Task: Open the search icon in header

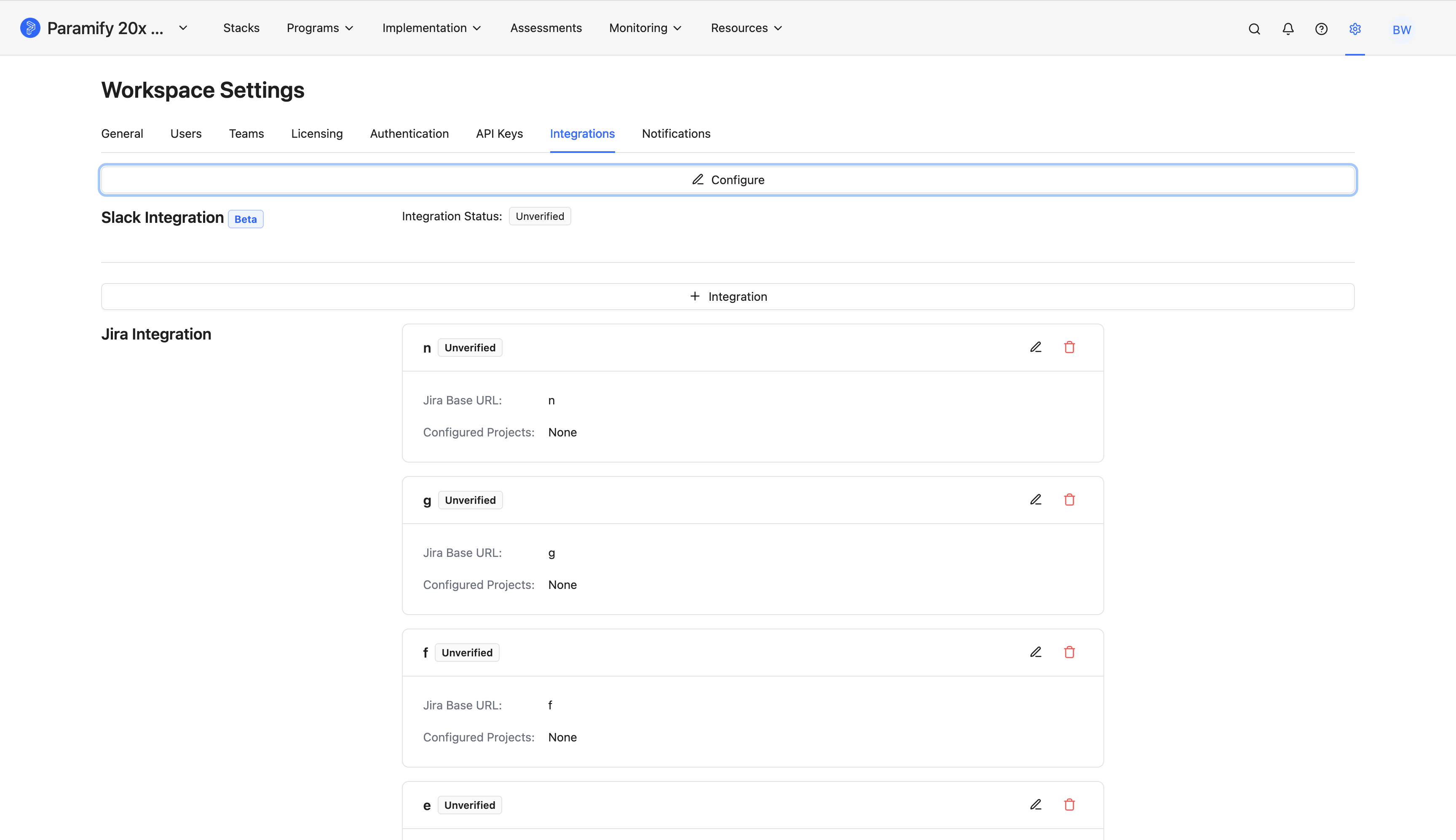Action: click(1254, 29)
